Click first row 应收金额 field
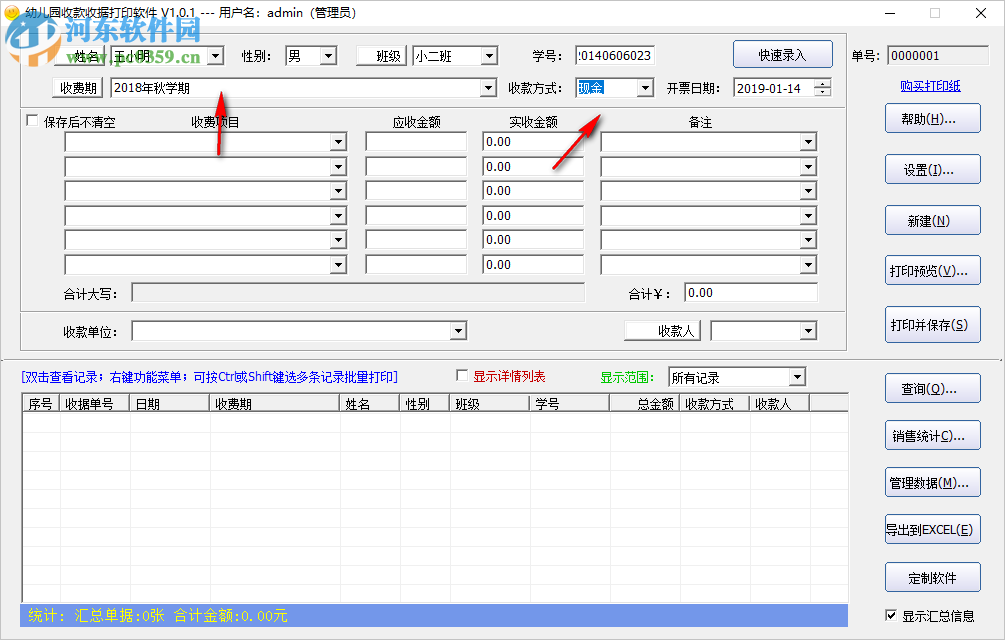Screen dimensions: 1005x640 click(x=417, y=142)
